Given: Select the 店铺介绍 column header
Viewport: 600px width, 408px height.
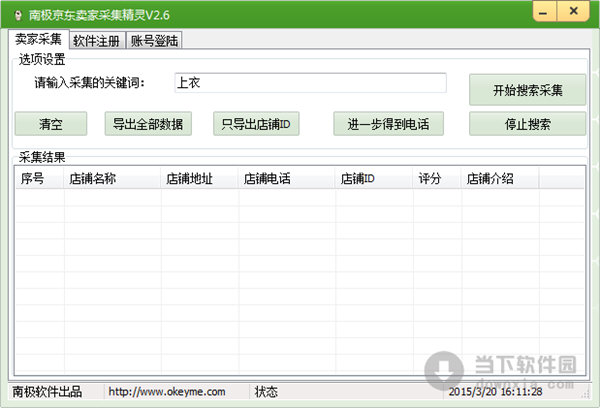Looking at the screenshot, I should point(500,178).
